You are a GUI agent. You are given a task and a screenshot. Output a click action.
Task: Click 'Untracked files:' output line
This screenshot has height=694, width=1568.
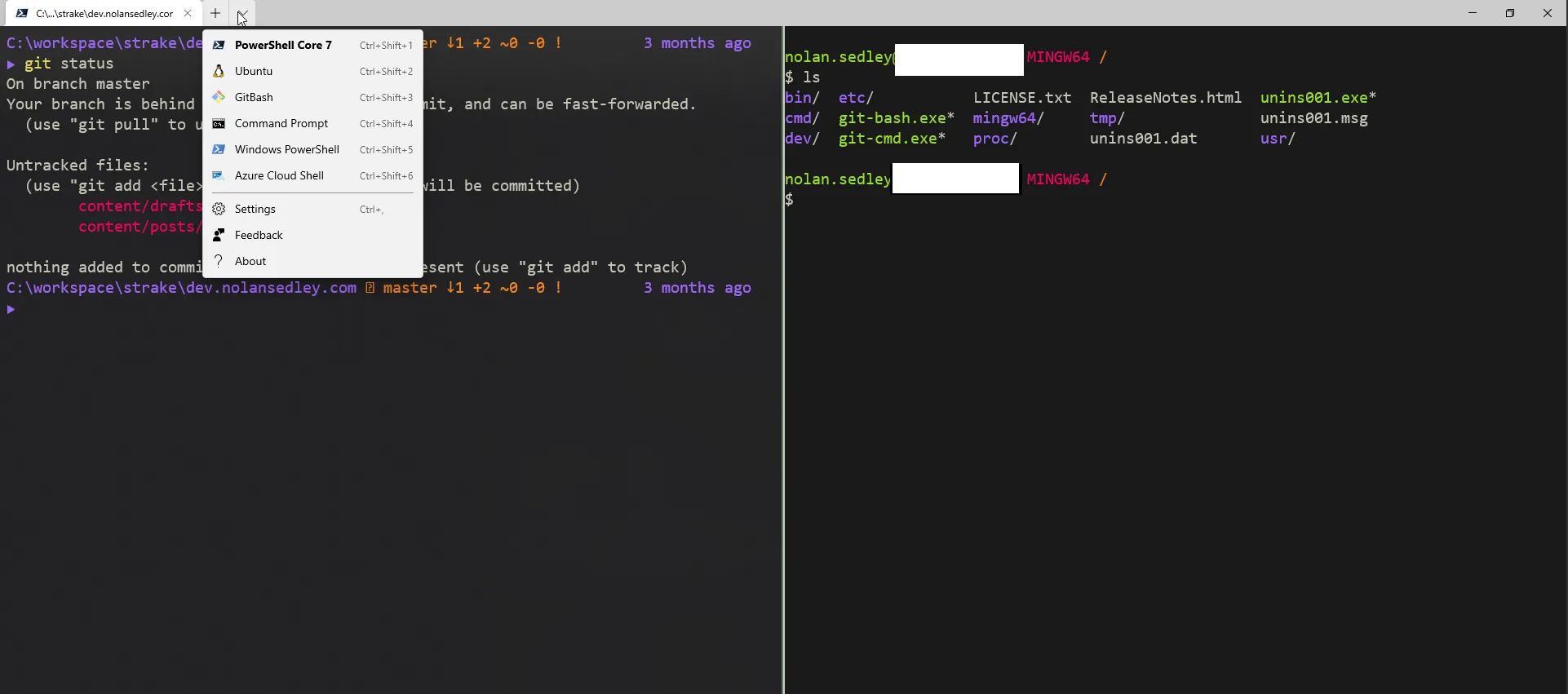78,166
